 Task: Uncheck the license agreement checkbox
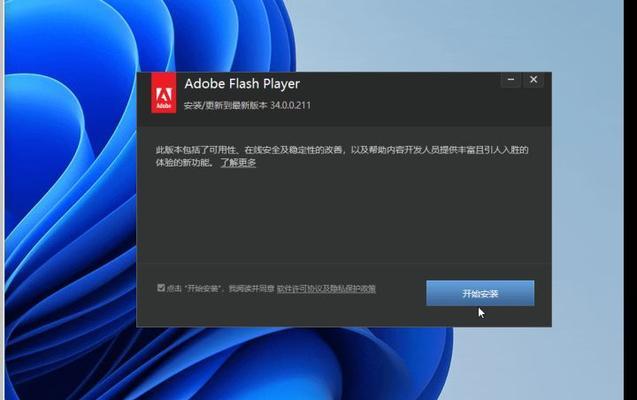coord(161,288)
